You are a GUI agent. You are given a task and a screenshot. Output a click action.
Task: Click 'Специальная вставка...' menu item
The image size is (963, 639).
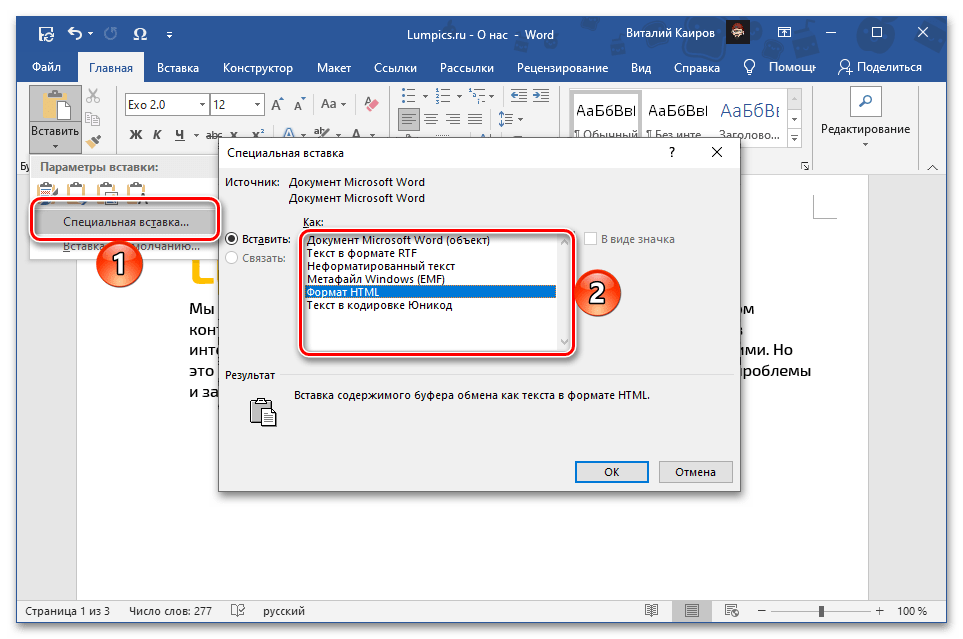[125, 221]
